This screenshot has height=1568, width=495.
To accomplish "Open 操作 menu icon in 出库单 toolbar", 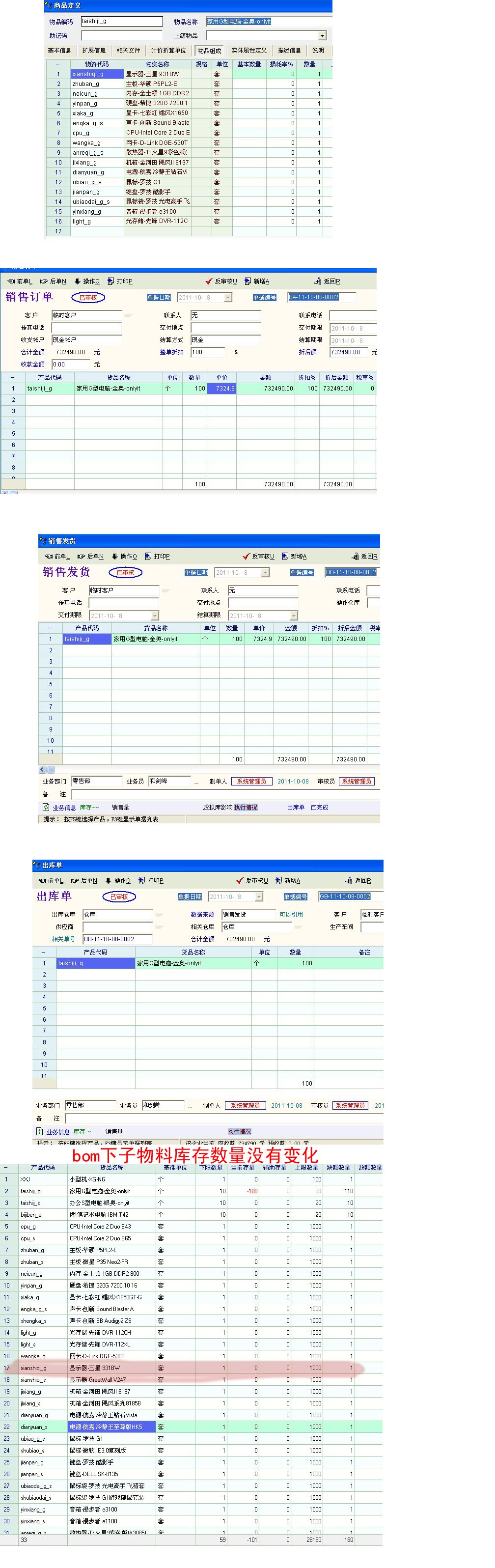I will [109, 880].
